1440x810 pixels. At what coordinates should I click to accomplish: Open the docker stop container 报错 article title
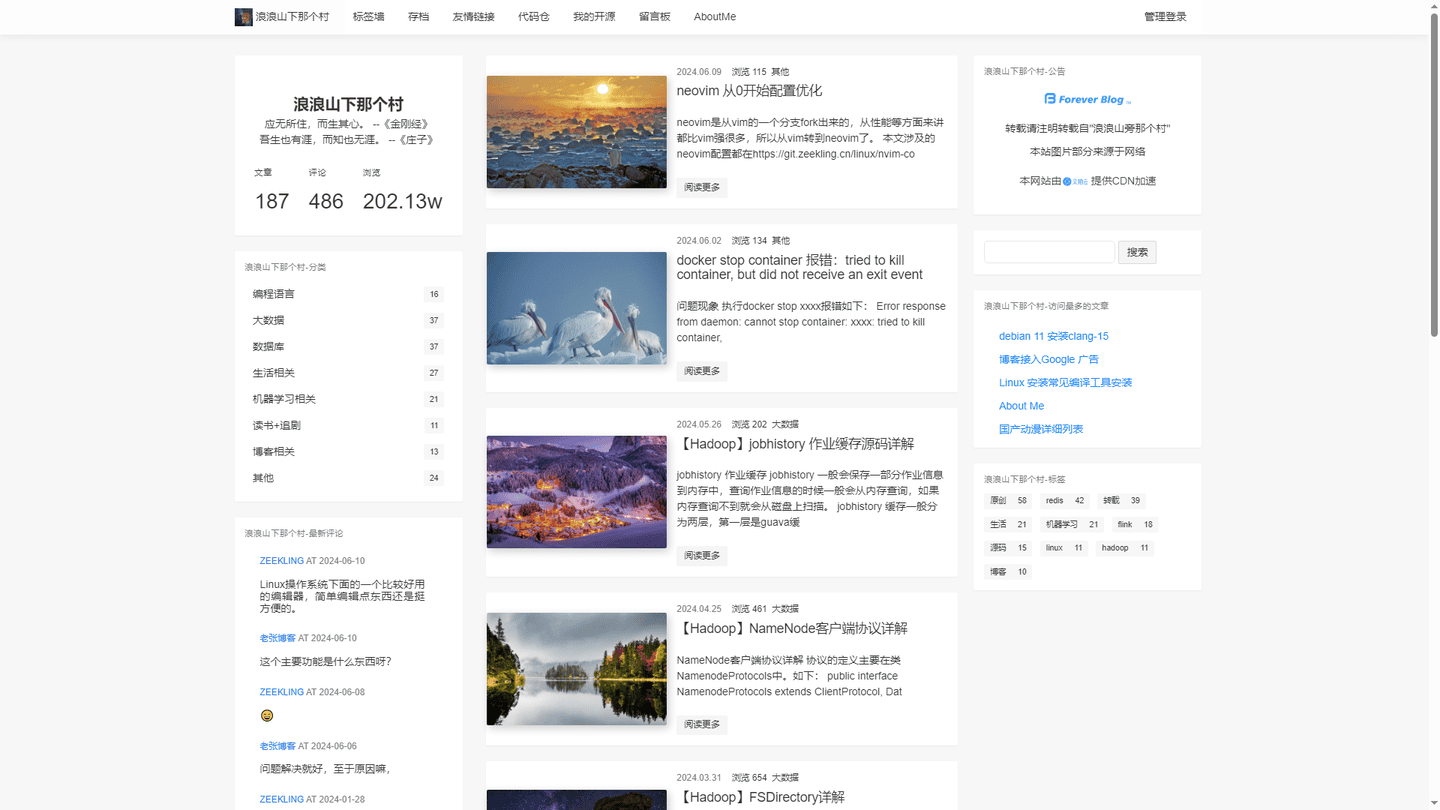(x=800, y=267)
